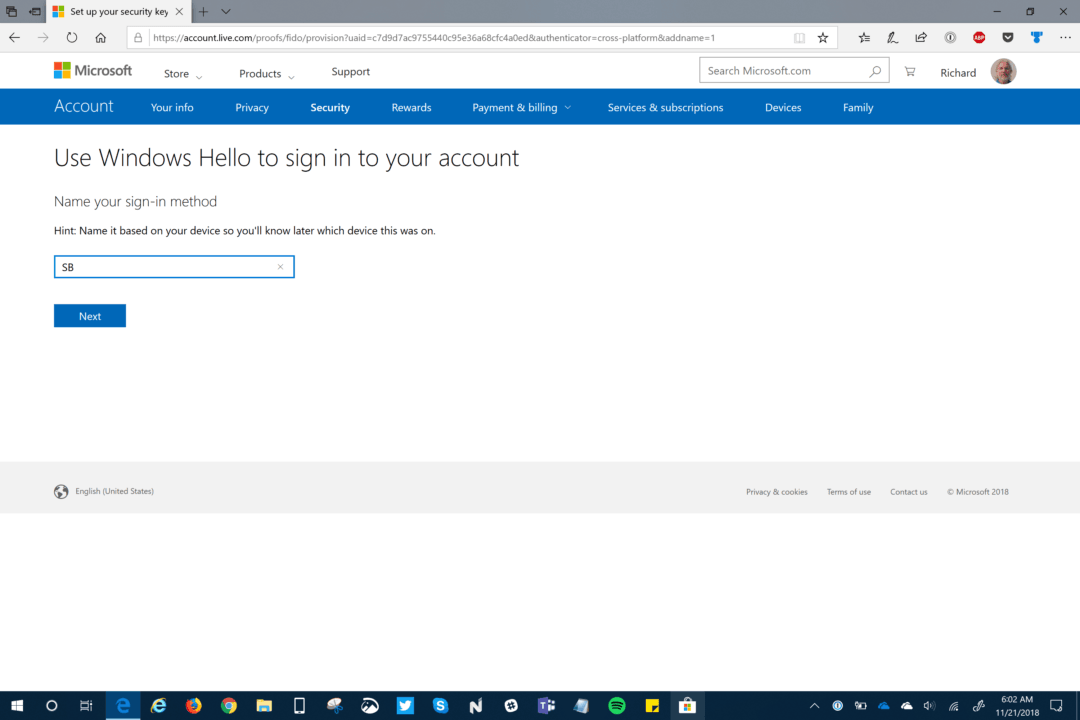Open the AdBlock Plus extension icon

click(979, 37)
